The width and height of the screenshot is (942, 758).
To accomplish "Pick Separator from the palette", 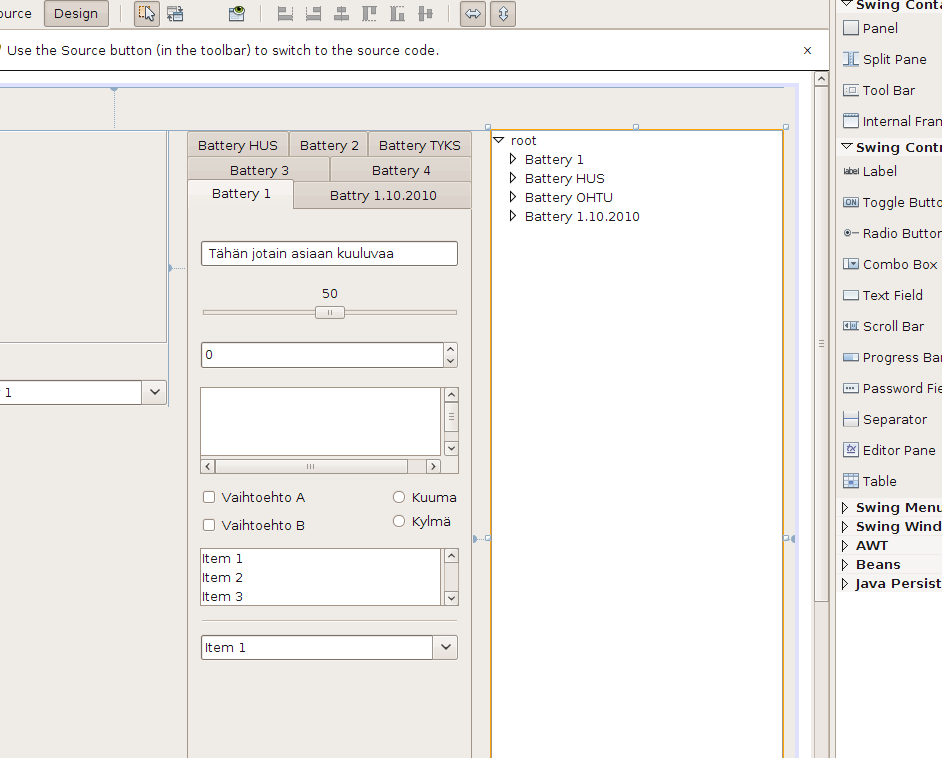I will click(884, 419).
